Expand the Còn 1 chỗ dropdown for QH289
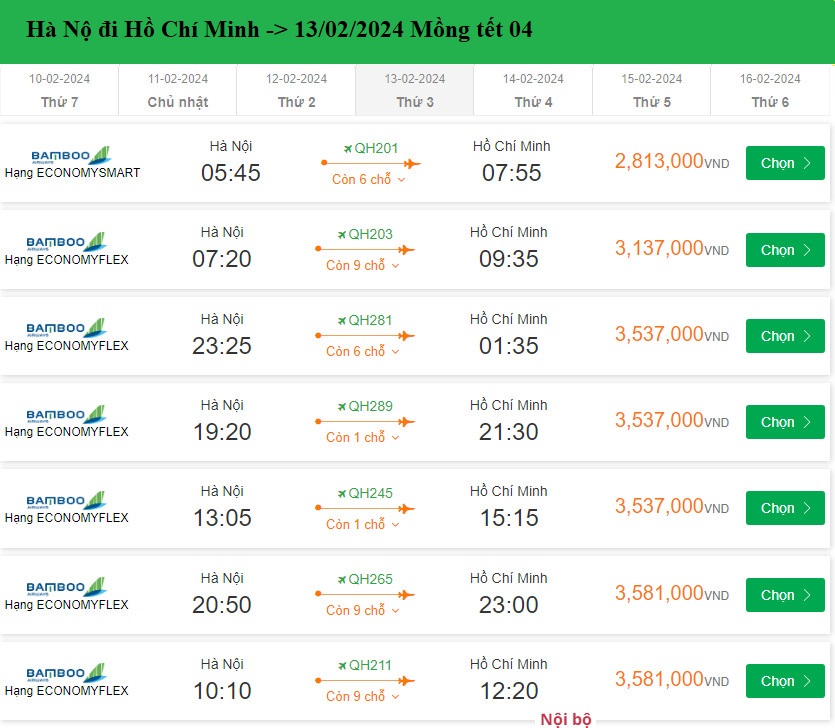Viewport: 835px width, 728px height. coord(363,438)
